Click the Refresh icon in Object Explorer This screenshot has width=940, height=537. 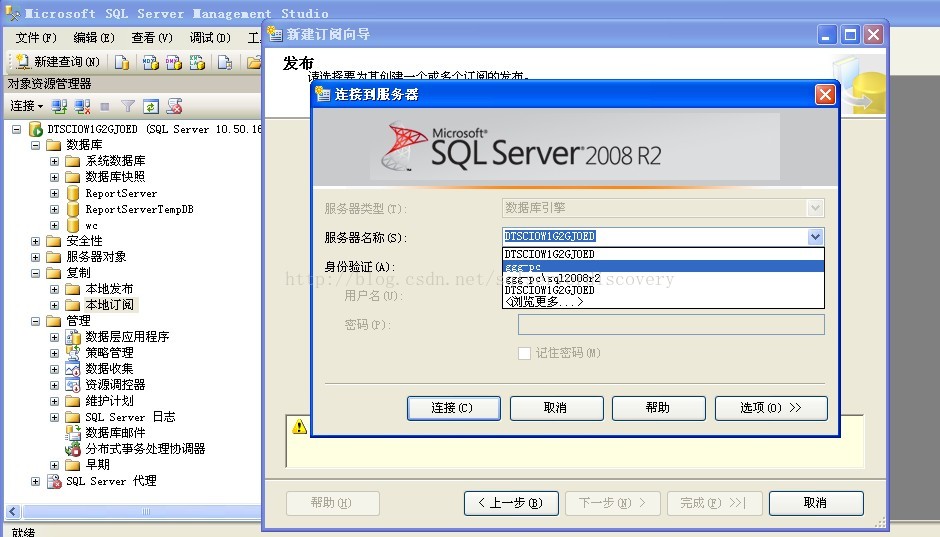click(150, 107)
